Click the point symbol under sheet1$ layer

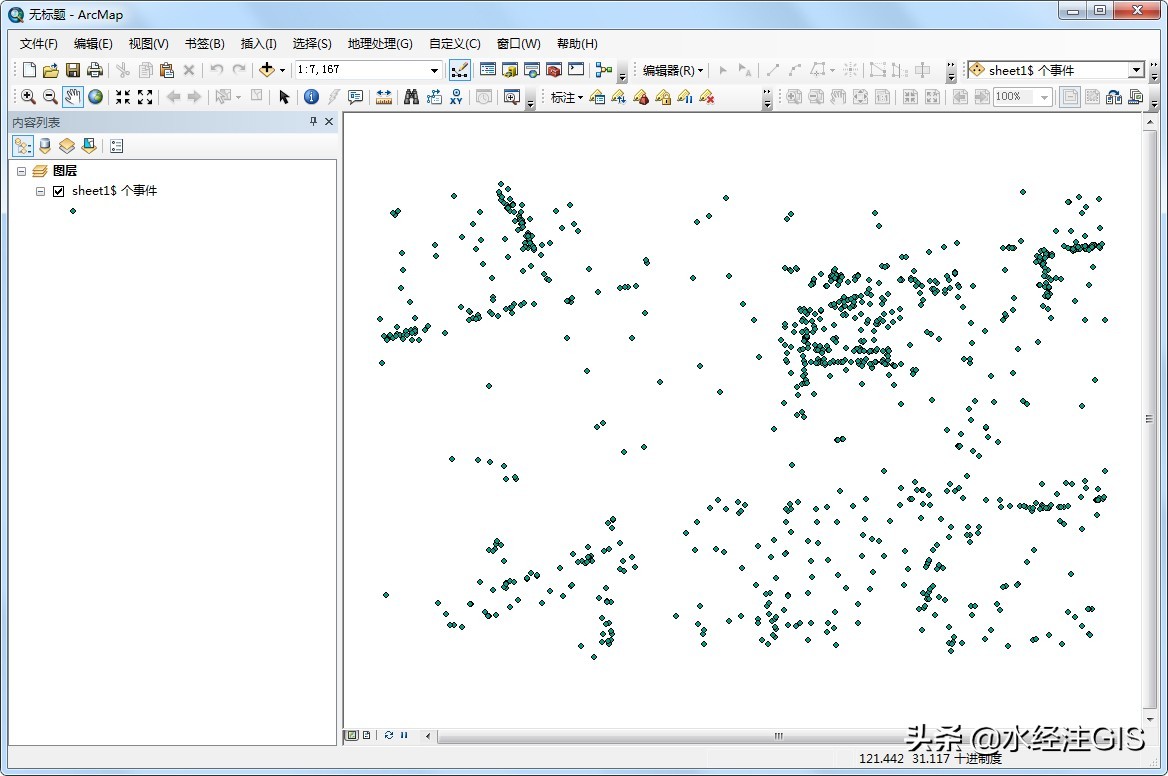(x=73, y=211)
